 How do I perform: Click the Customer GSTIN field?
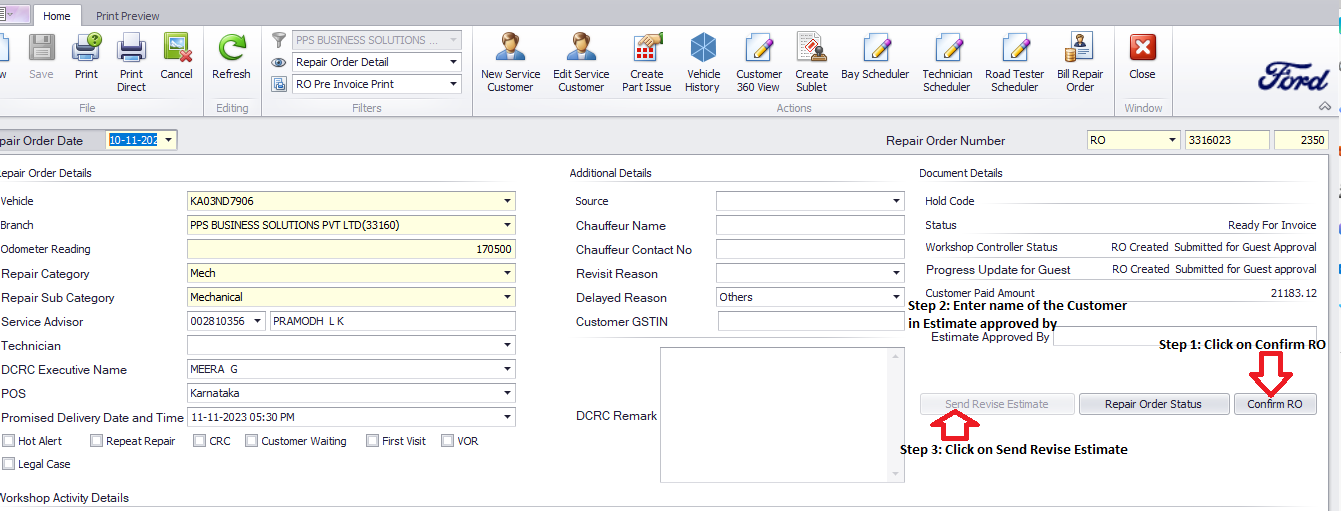click(811, 321)
